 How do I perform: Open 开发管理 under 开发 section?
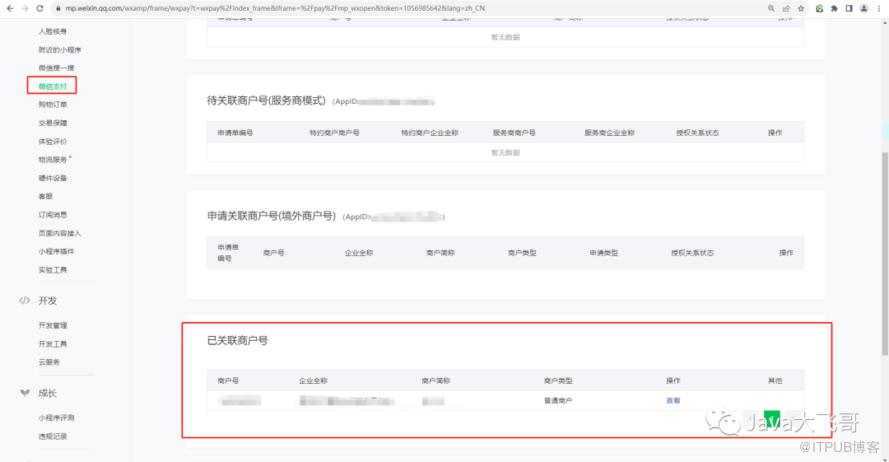[53, 326]
